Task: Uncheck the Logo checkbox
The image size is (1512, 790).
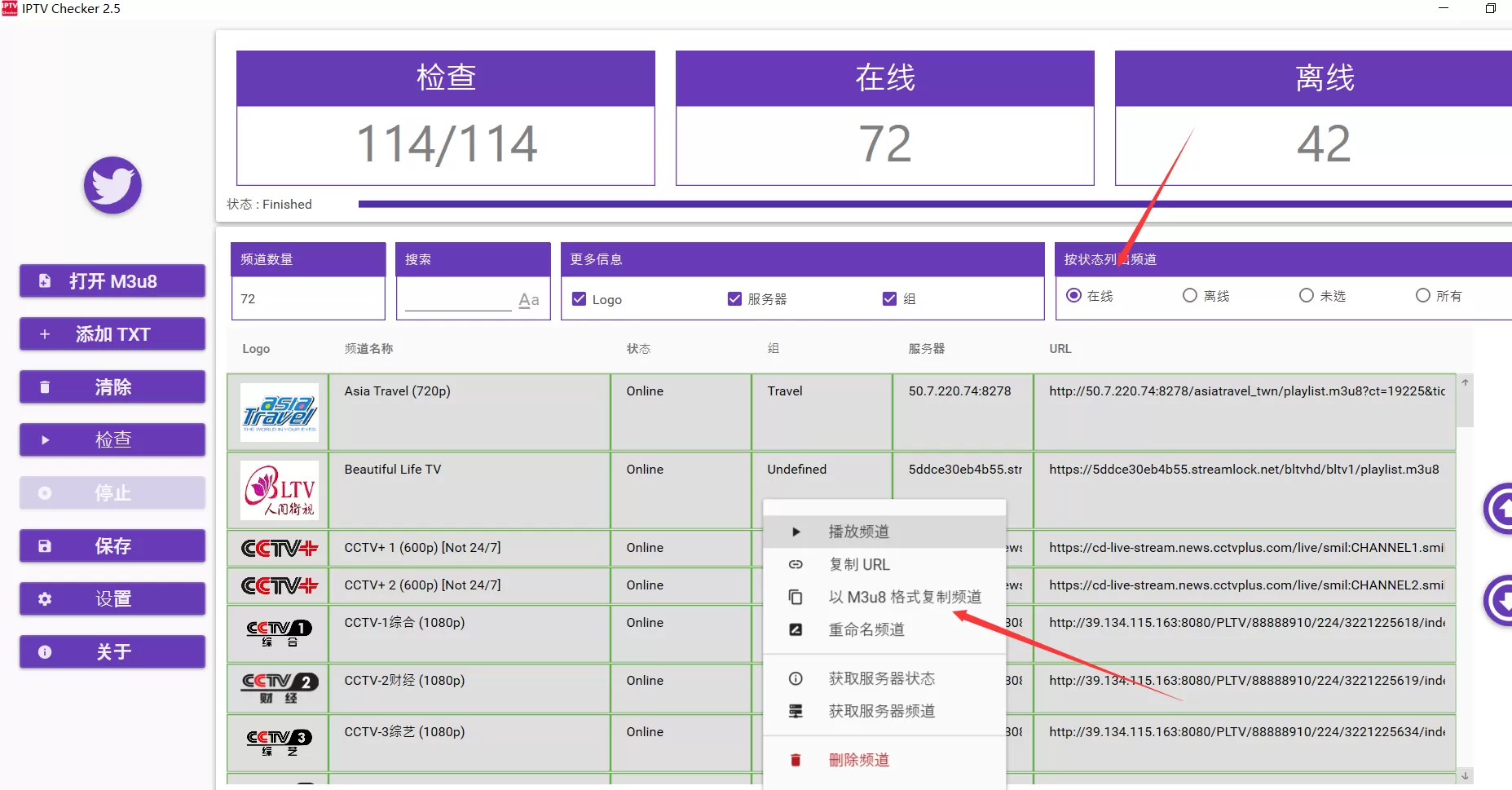Action: 579,298
